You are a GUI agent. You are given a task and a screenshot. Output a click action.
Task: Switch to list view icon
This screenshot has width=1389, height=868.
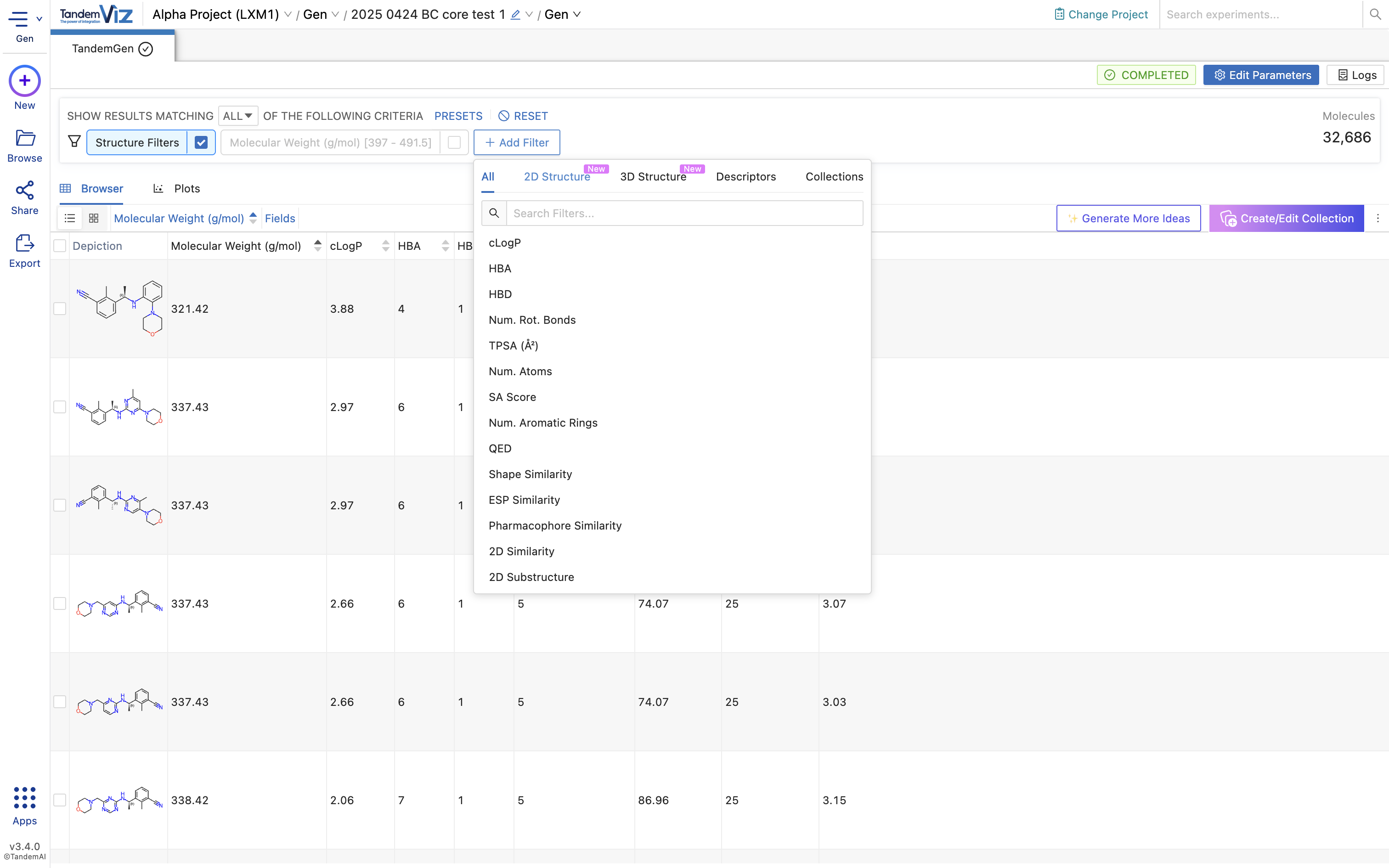click(70, 218)
